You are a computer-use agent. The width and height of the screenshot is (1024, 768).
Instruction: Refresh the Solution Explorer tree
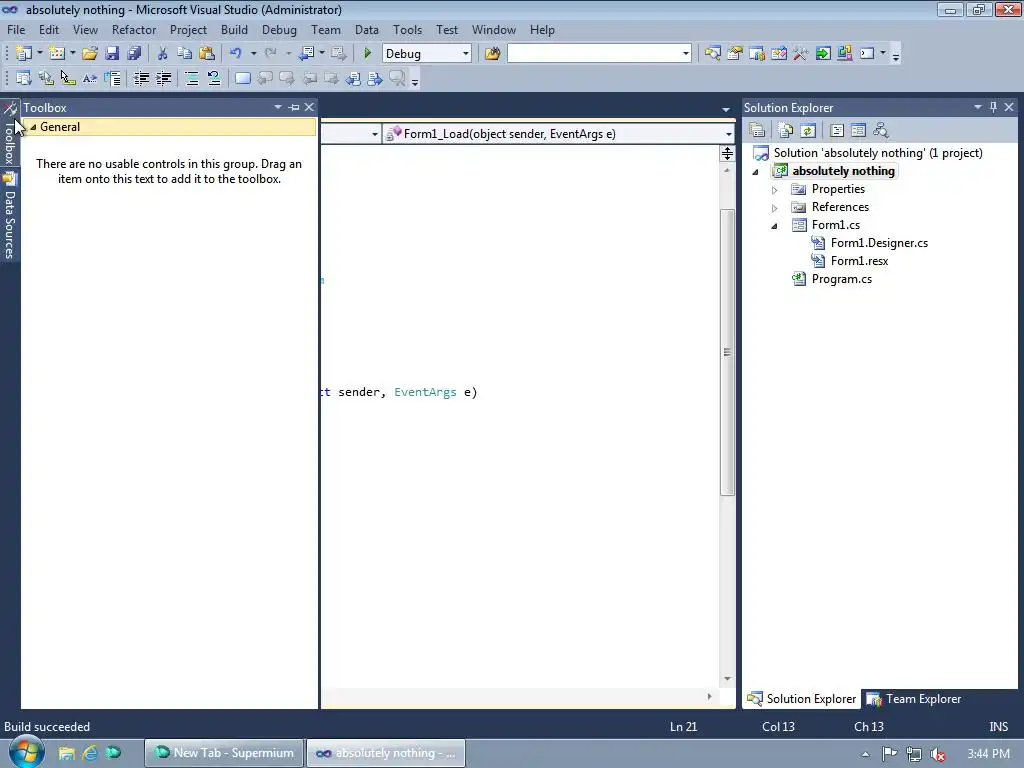pos(808,131)
